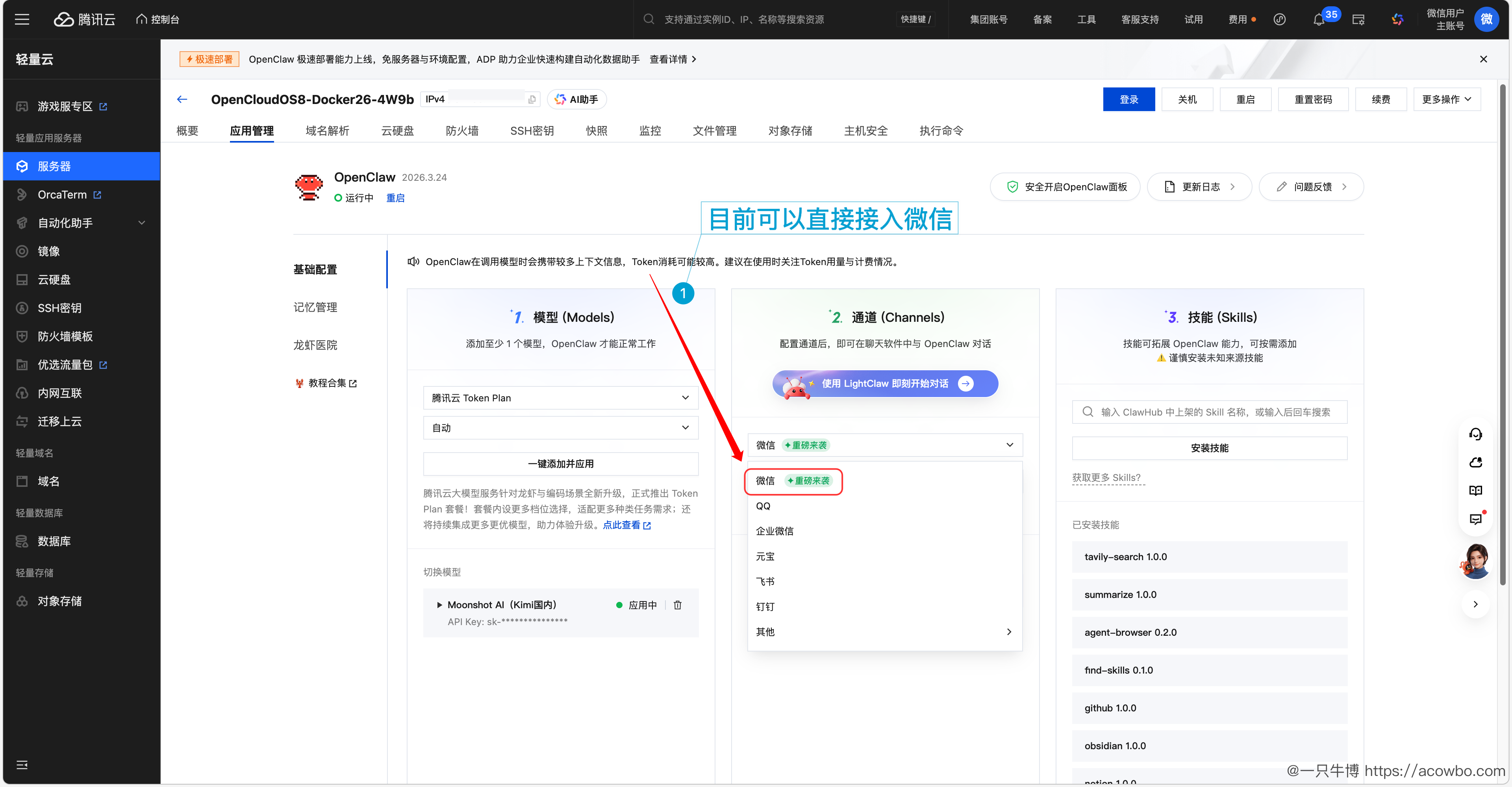Switch to the 监控 tab
Screen dimensions: 1512x787
click(650, 130)
